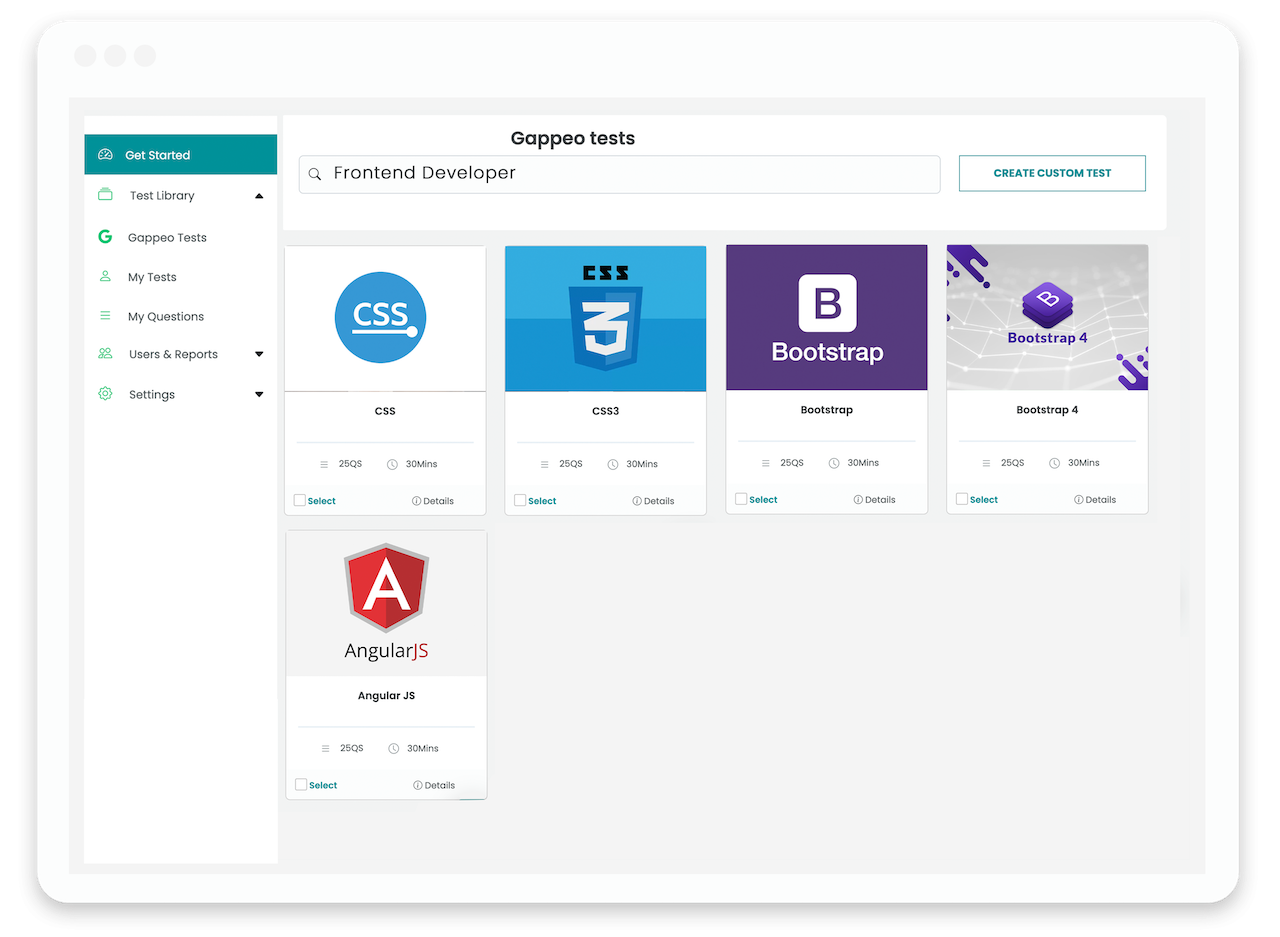Expand the Settings section arrow
This screenshot has height=937, width=1280.
pyautogui.click(x=259, y=394)
